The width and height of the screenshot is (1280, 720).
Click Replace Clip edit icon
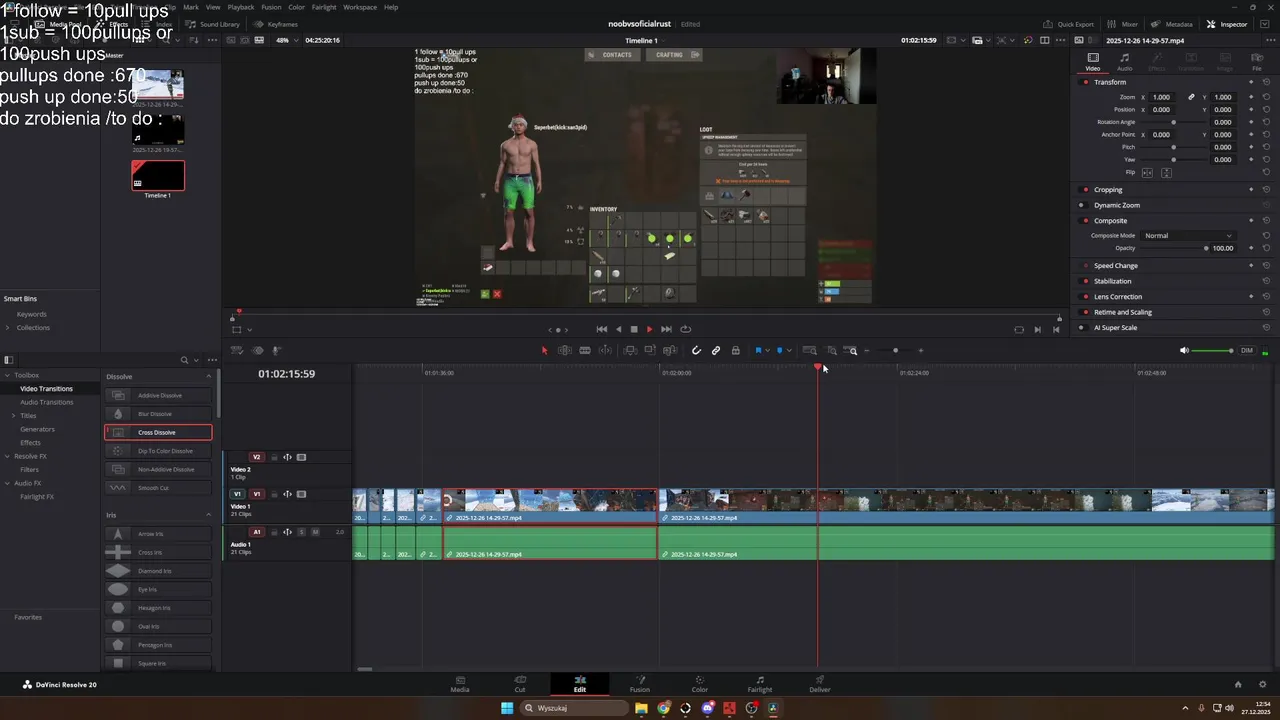(x=670, y=350)
